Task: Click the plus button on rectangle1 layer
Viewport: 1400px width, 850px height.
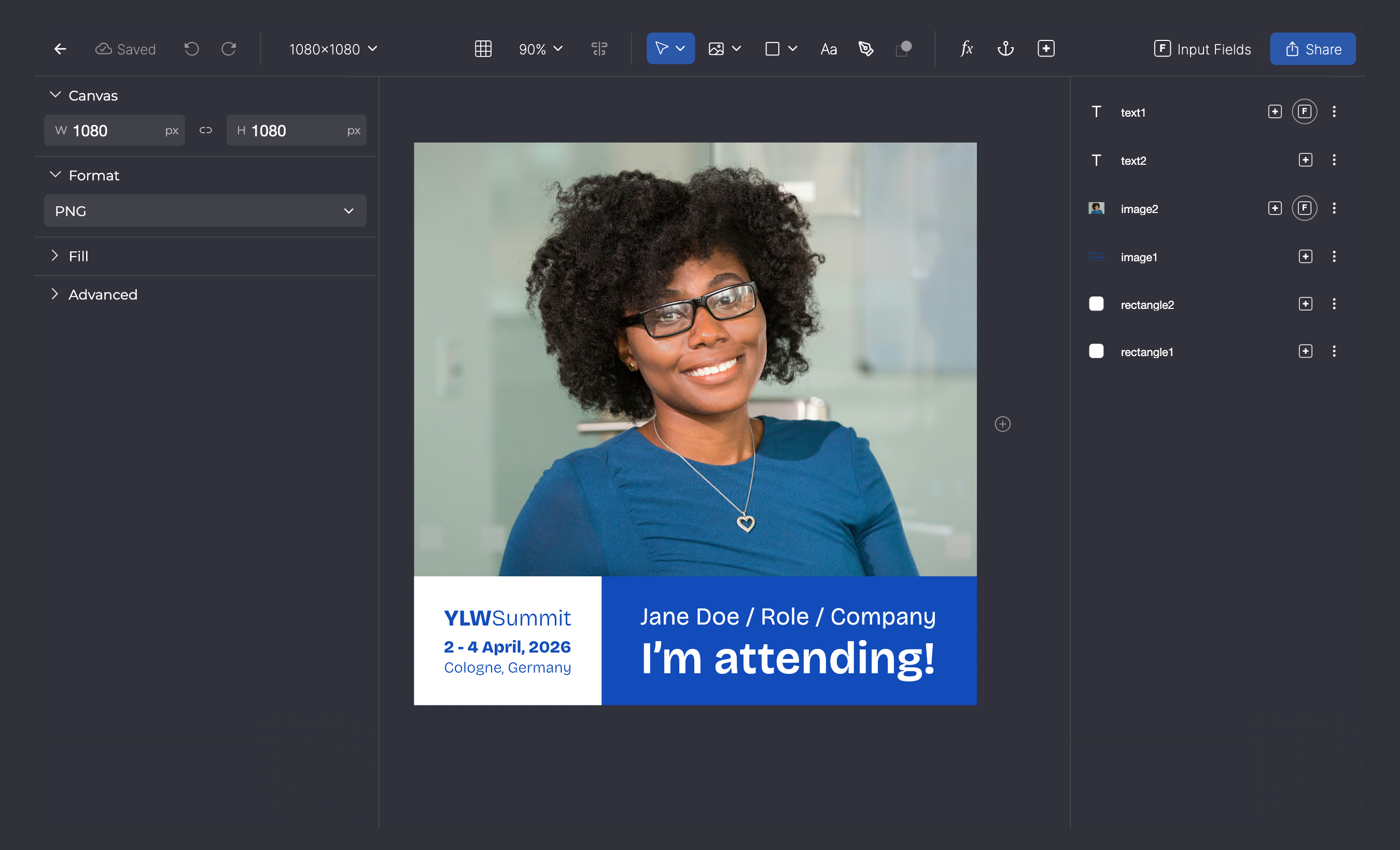Action: 1306,351
